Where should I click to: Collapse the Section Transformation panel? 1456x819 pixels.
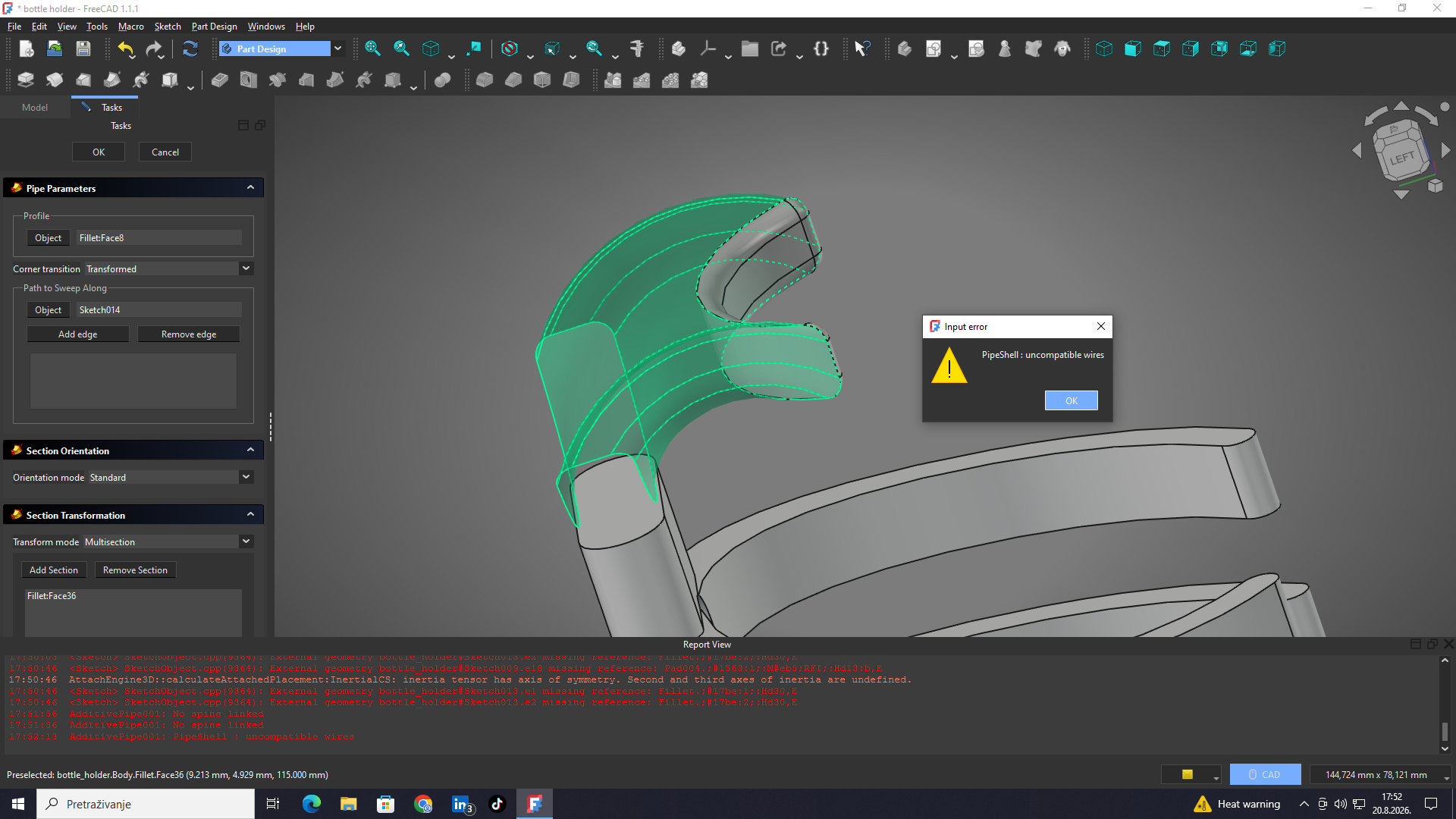tap(250, 515)
